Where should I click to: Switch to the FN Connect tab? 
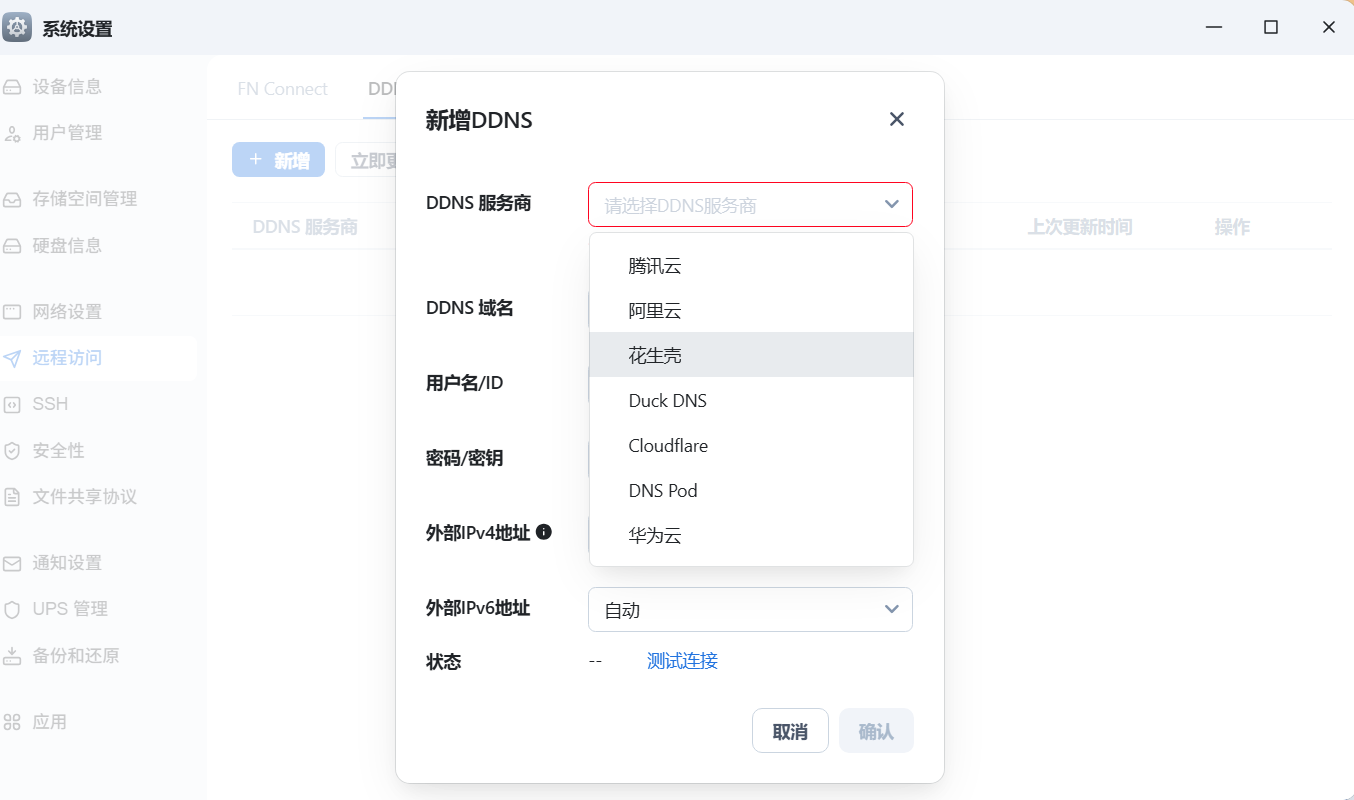click(282, 88)
